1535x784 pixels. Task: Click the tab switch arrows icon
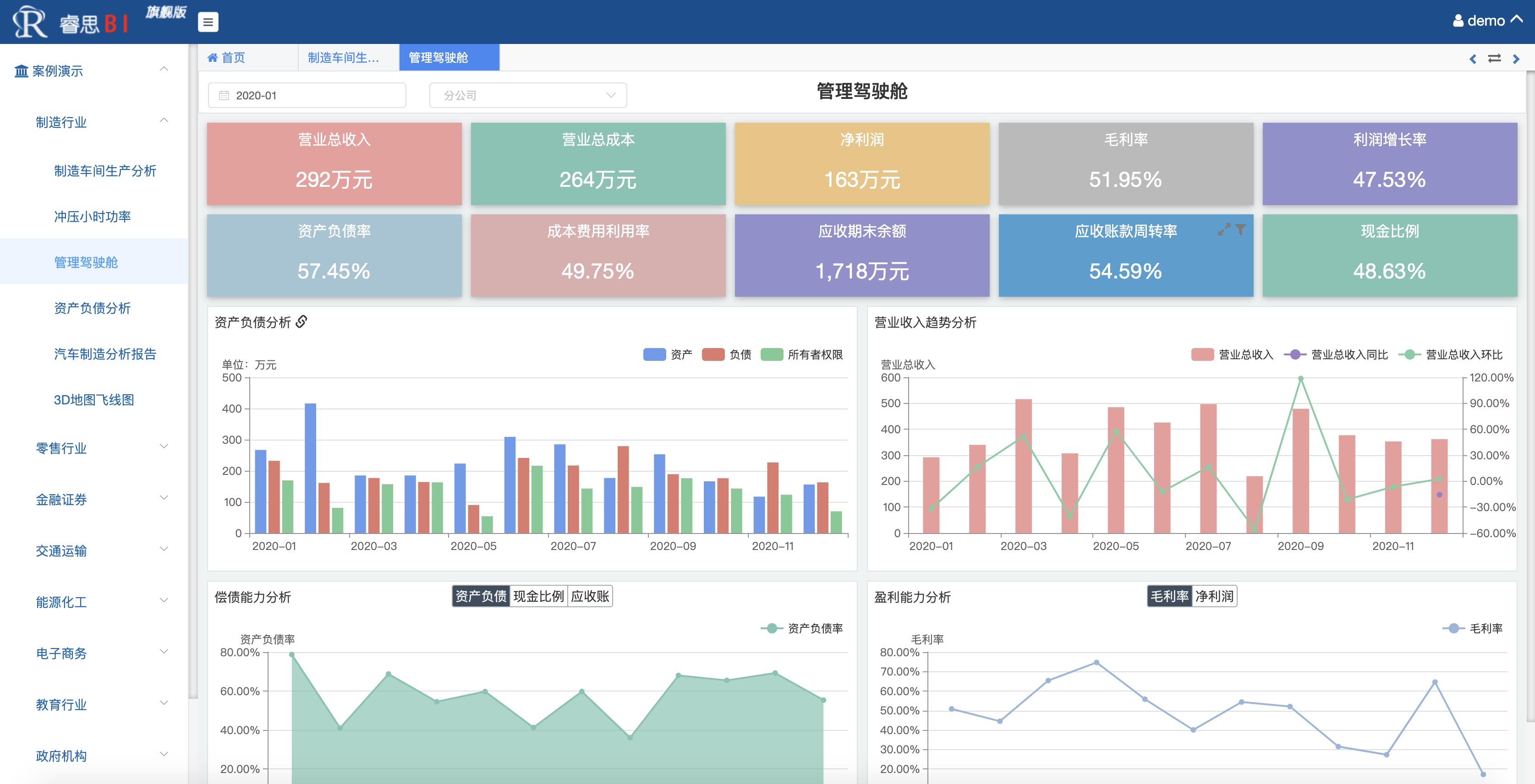[1494, 58]
